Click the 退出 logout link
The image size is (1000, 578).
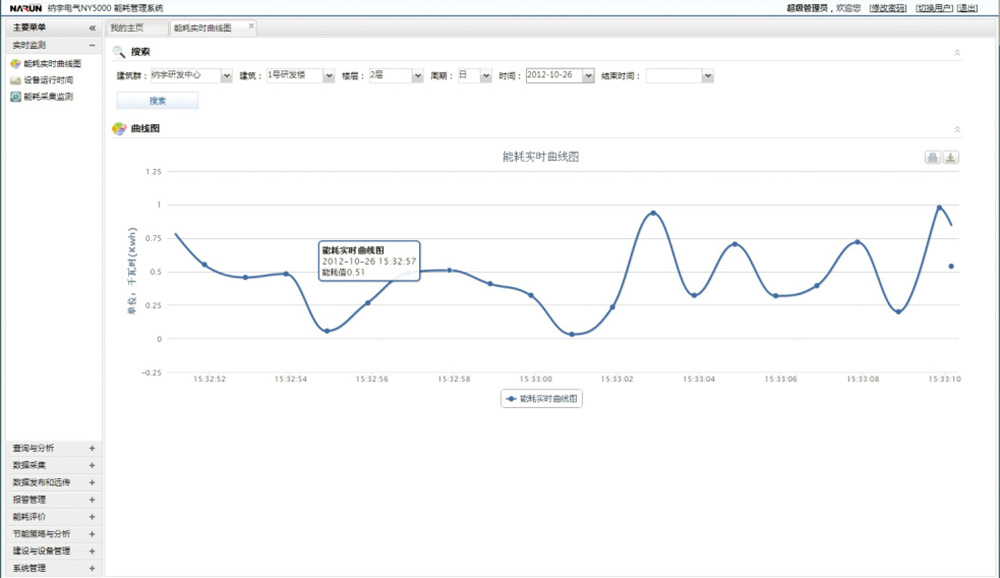tap(967, 8)
